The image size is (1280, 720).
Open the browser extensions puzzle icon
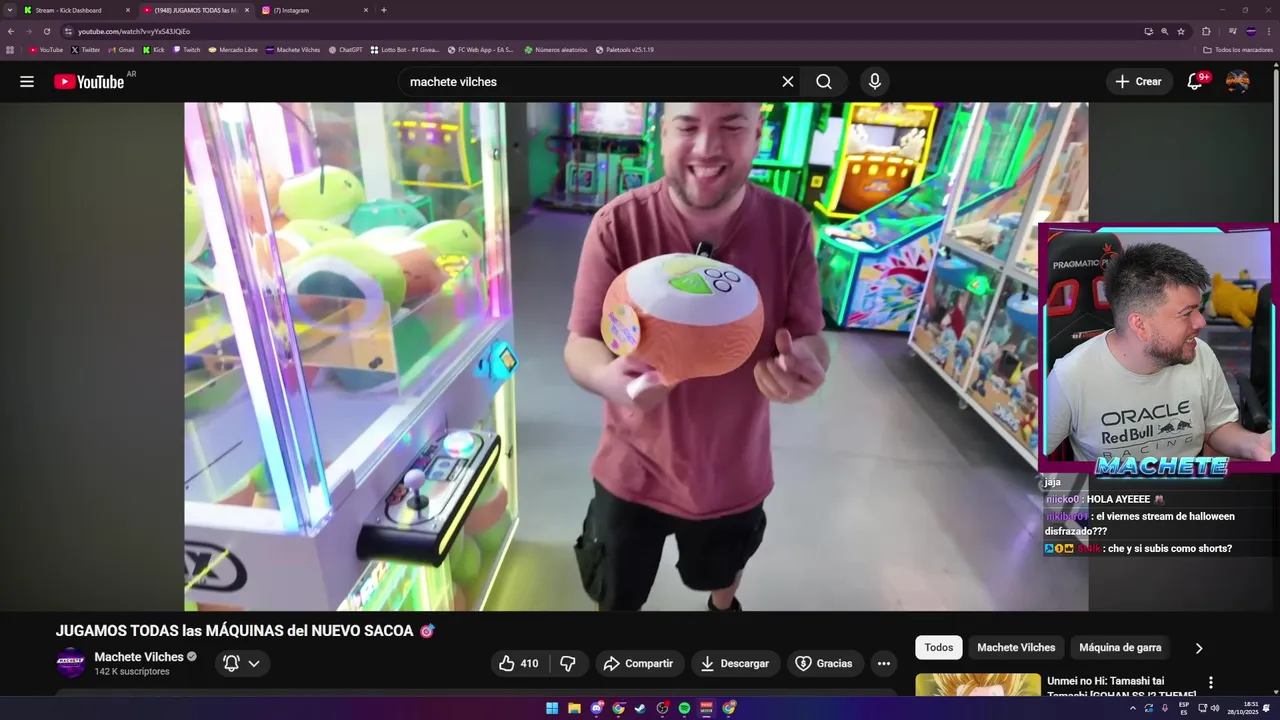1206,31
